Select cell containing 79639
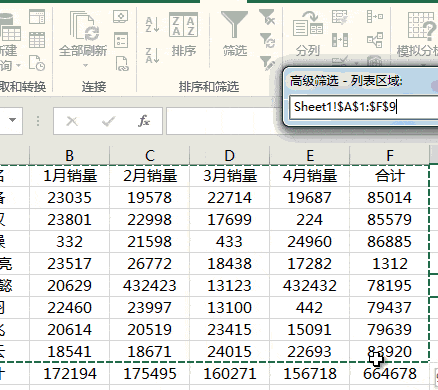The image size is (438, 390). (390, 330)
